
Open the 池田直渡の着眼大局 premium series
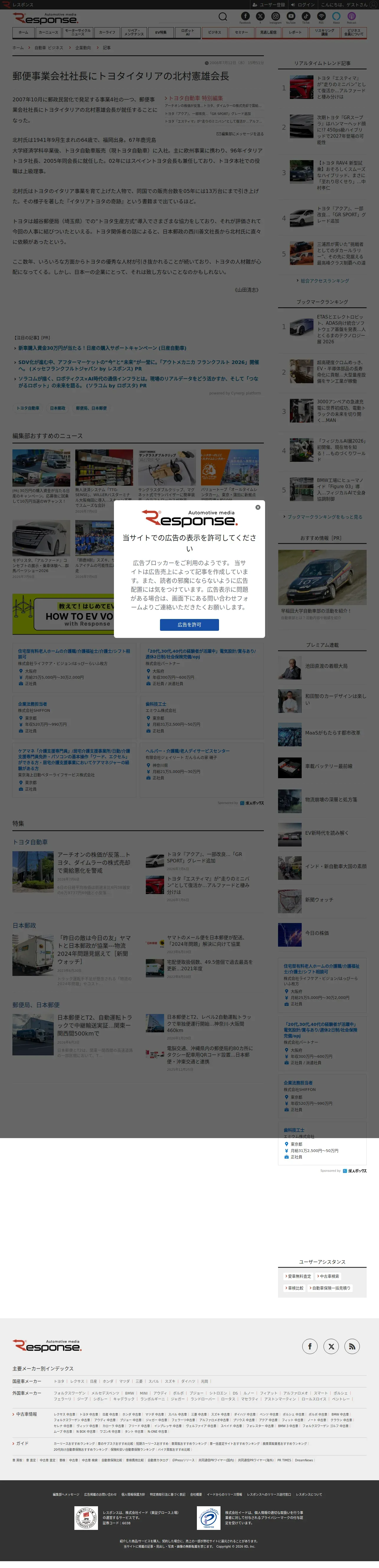322,667
